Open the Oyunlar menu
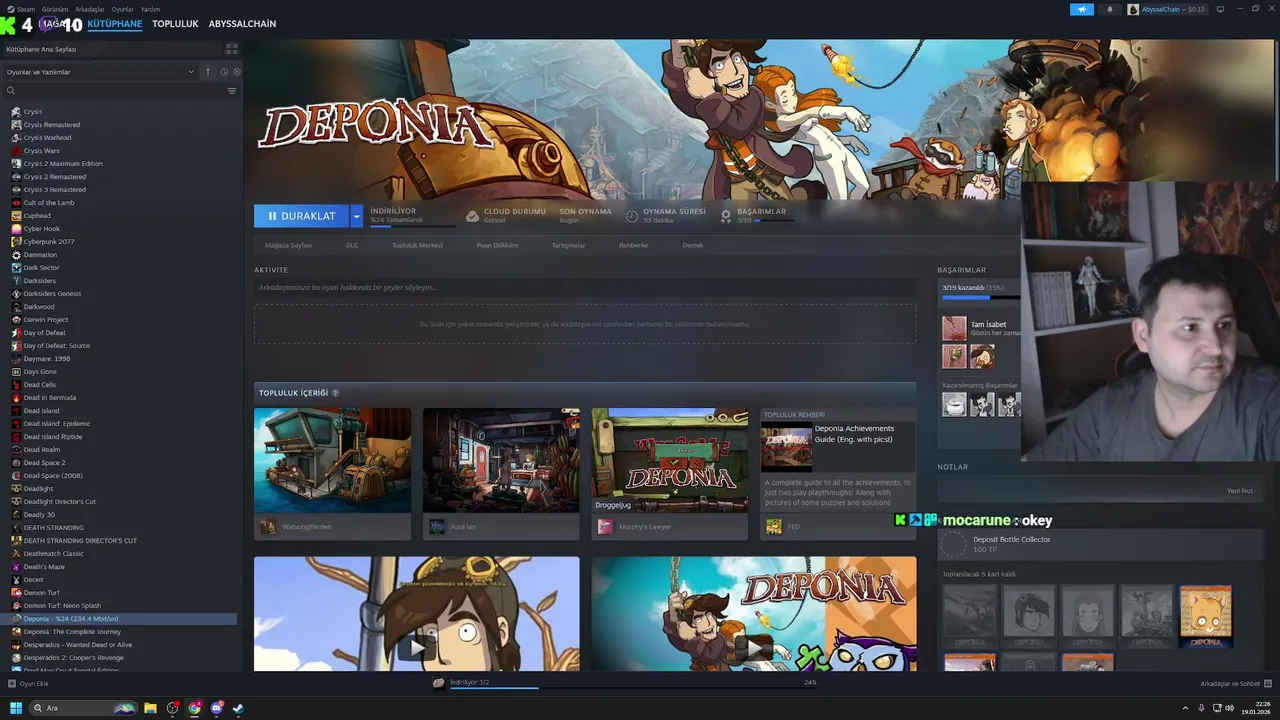The width and height of the screenshot is (1280, 720). click(x=122, y=9)
